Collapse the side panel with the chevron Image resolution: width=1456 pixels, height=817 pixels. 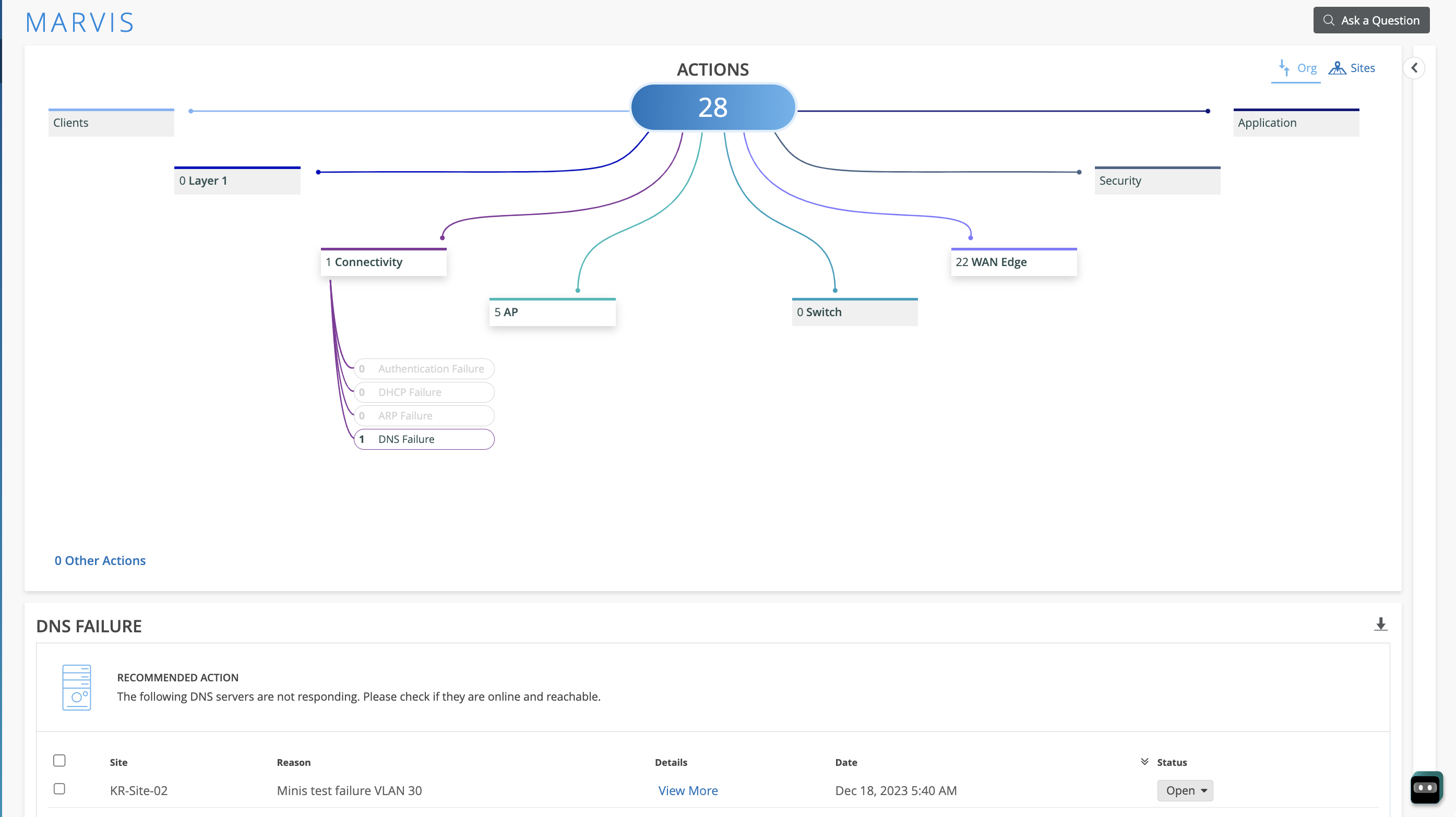click(x=1414, y=68)
